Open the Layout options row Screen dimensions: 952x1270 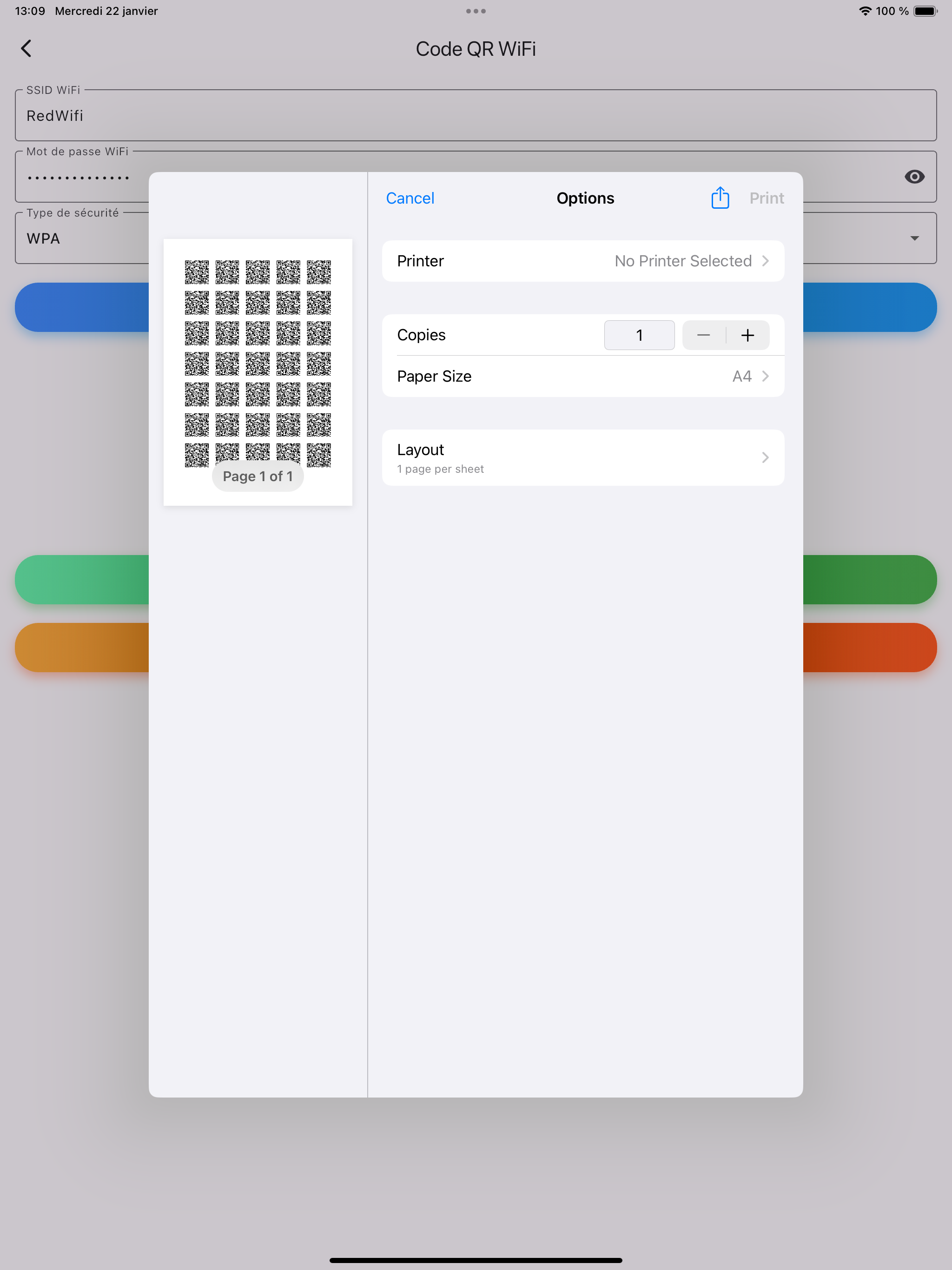[583, 457]
